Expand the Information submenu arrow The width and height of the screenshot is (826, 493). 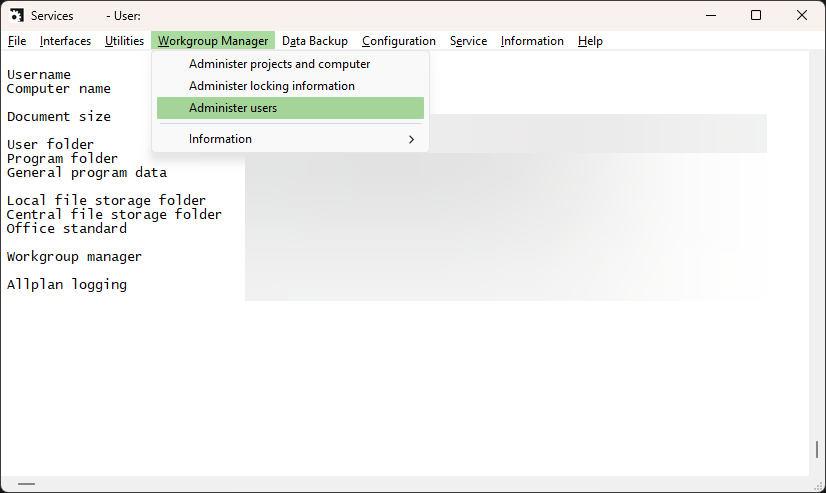[x=411, y=139]
